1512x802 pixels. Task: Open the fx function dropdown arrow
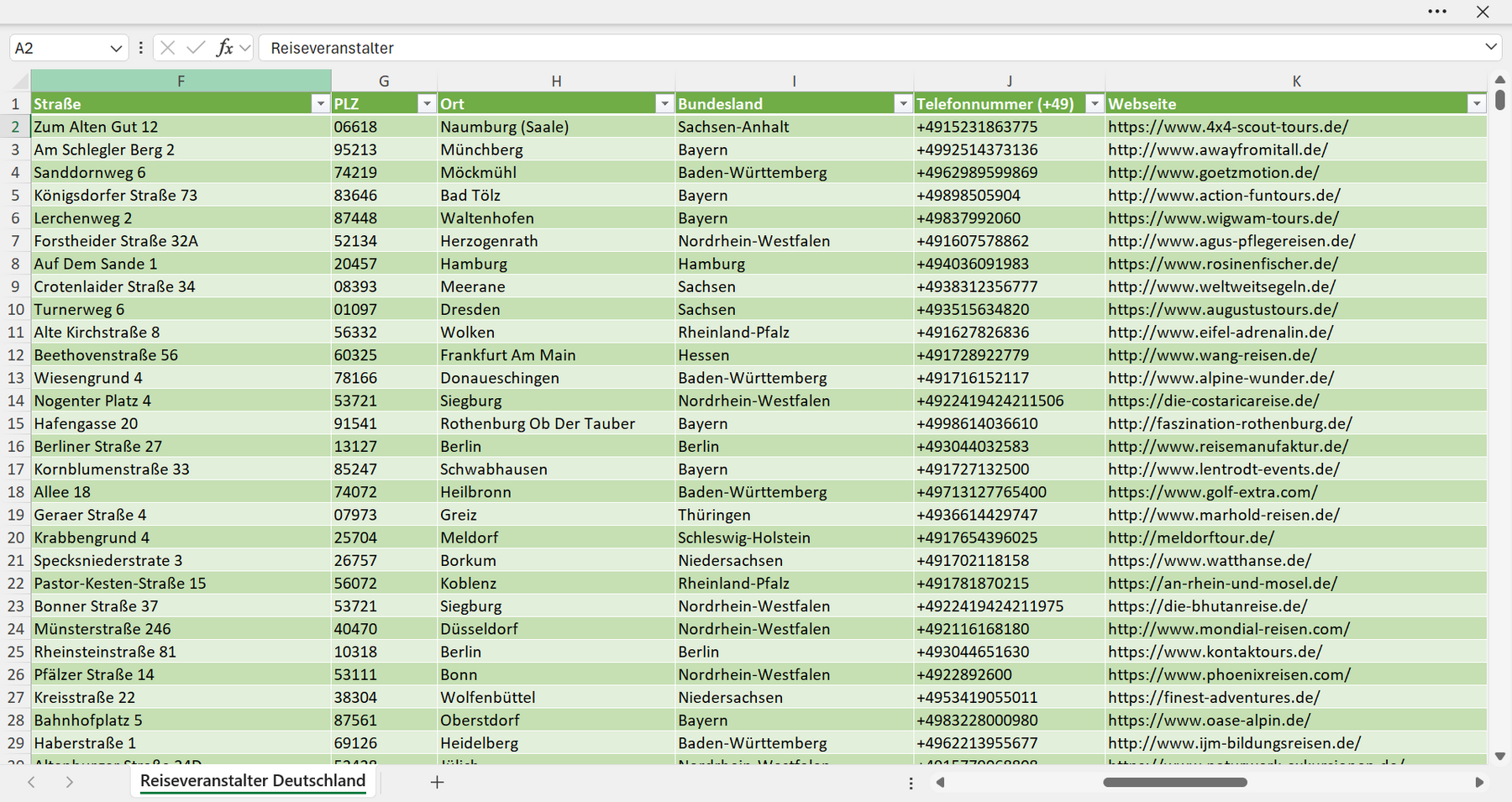(x=244, y=49)
